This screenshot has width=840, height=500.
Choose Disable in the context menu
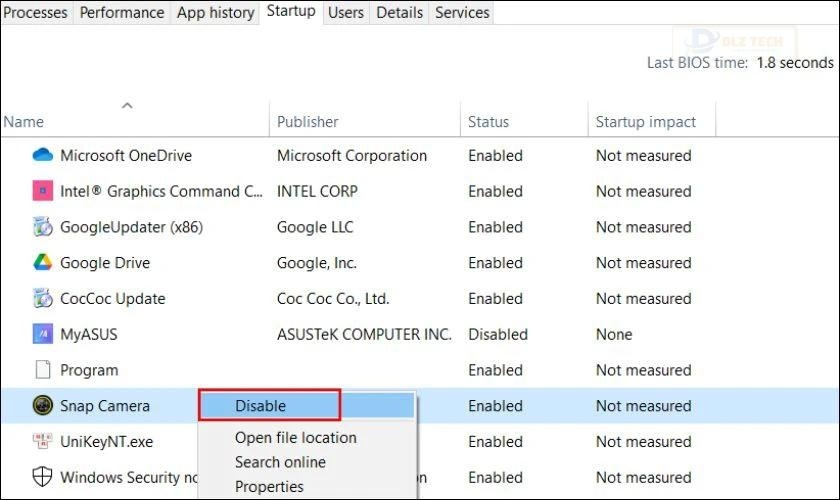(261, 406)
